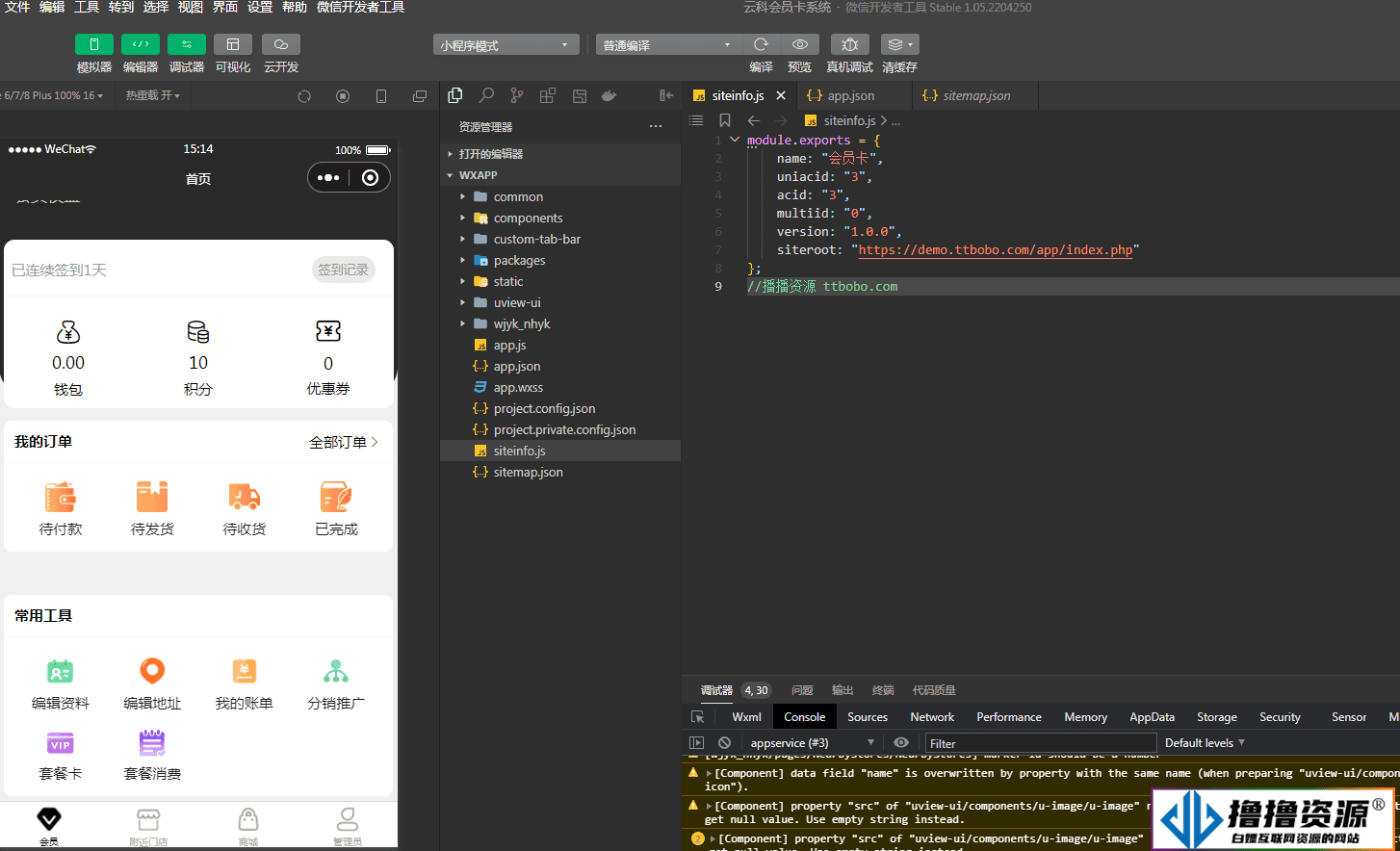This screenshot has height=851, width=1400.
Task: Collapse the sidebar panel arrow icon
Action: pos(665,95)
